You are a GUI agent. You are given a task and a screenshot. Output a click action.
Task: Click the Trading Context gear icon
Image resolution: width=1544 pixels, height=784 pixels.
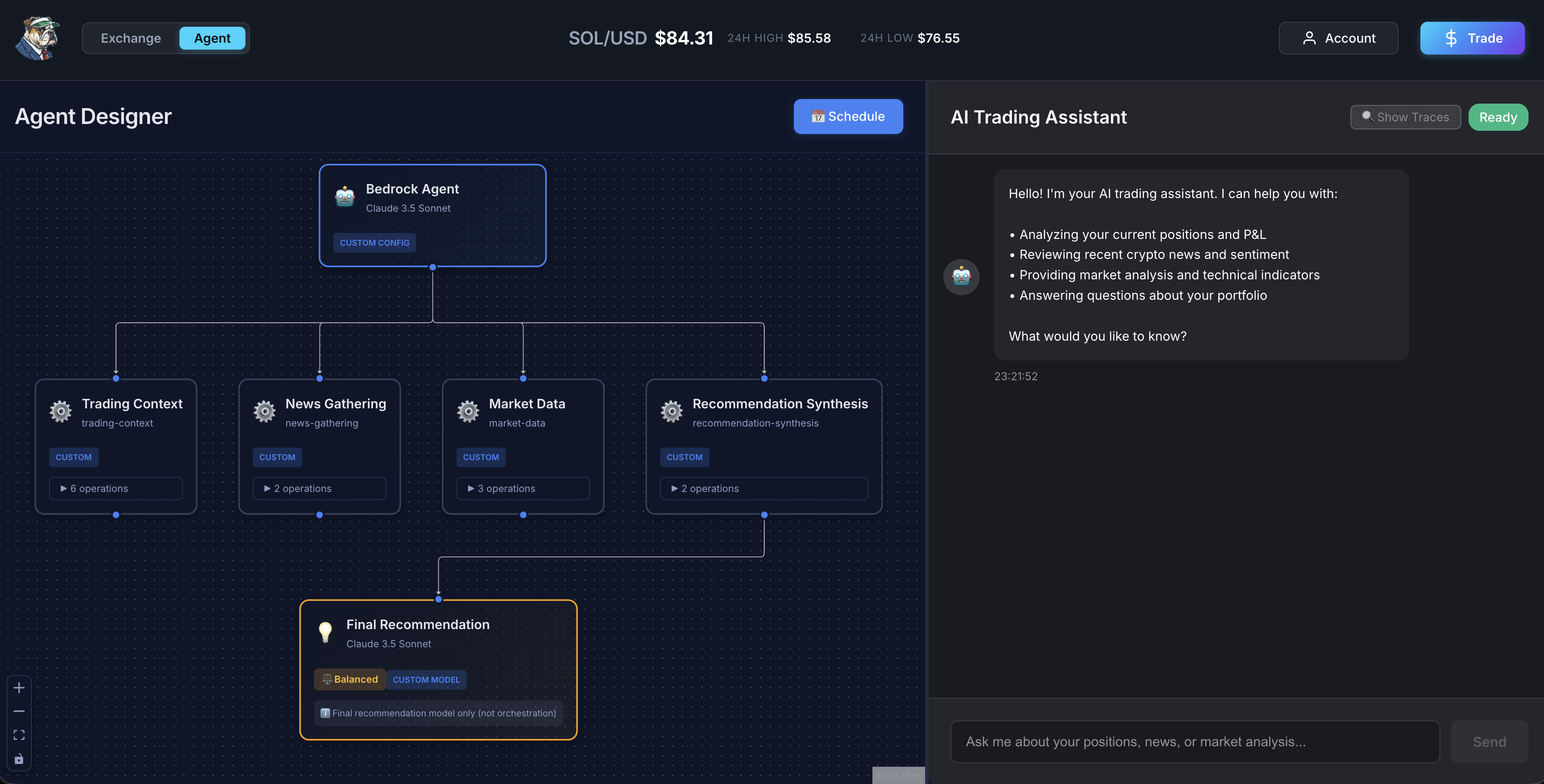60,411
